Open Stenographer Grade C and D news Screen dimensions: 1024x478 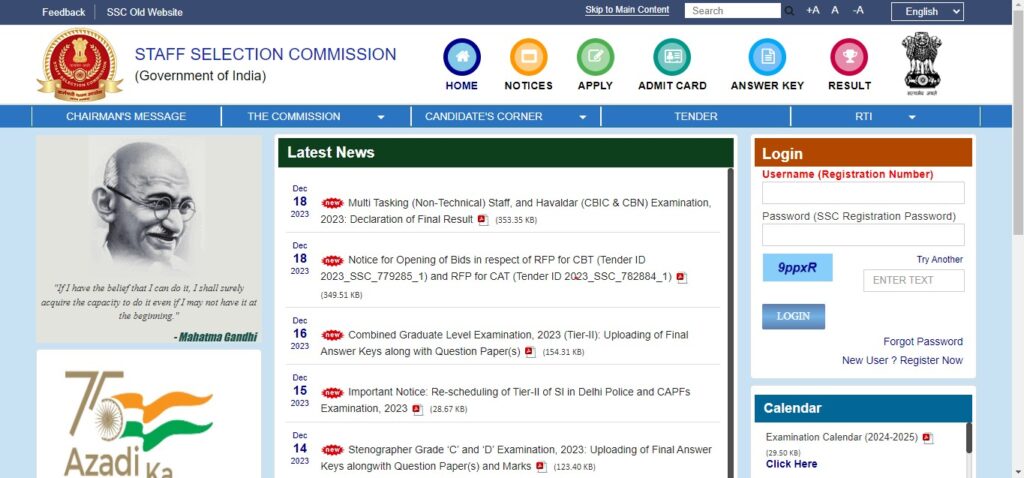(516, 458)
